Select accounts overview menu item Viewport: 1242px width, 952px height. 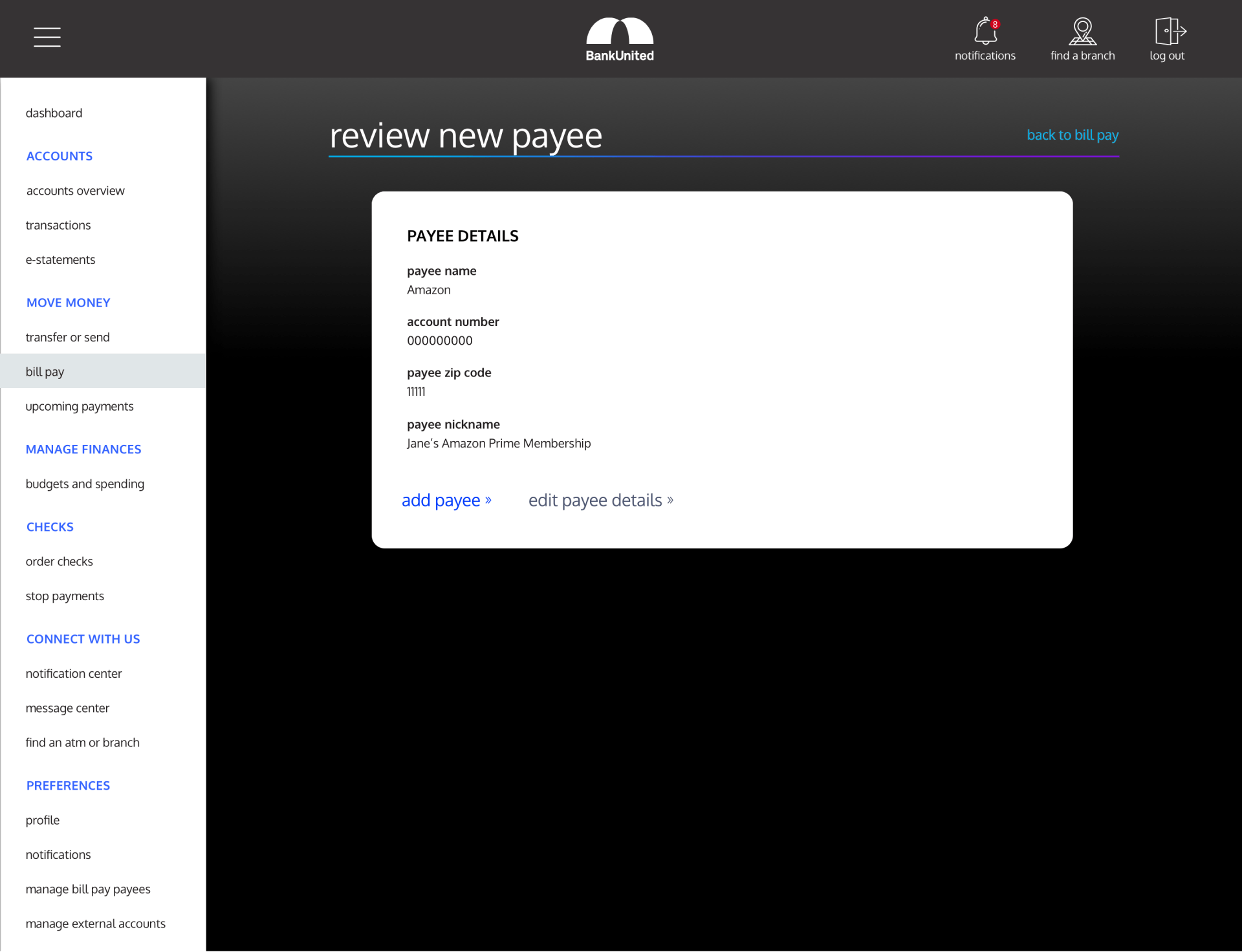click(75, 191)
